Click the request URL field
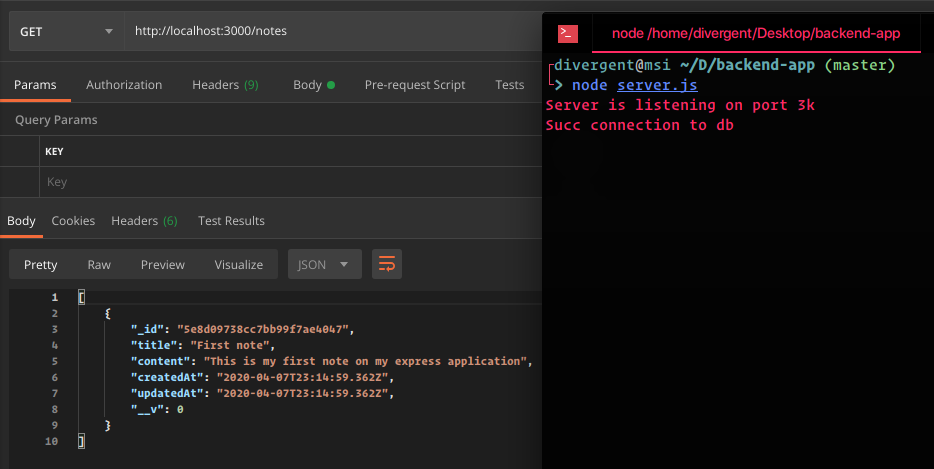The image size is (934, 469). pyautogui.click(x=333, y=32)
